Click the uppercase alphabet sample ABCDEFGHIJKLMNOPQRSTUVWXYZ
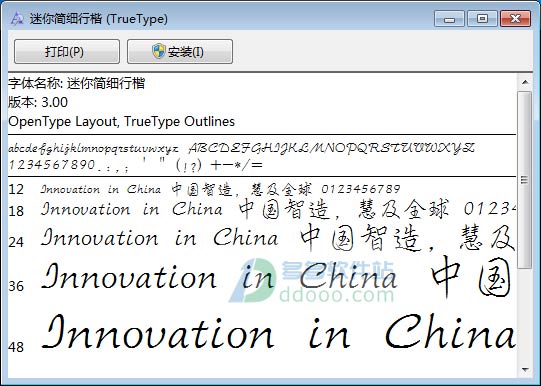 (x=332, y=148)
